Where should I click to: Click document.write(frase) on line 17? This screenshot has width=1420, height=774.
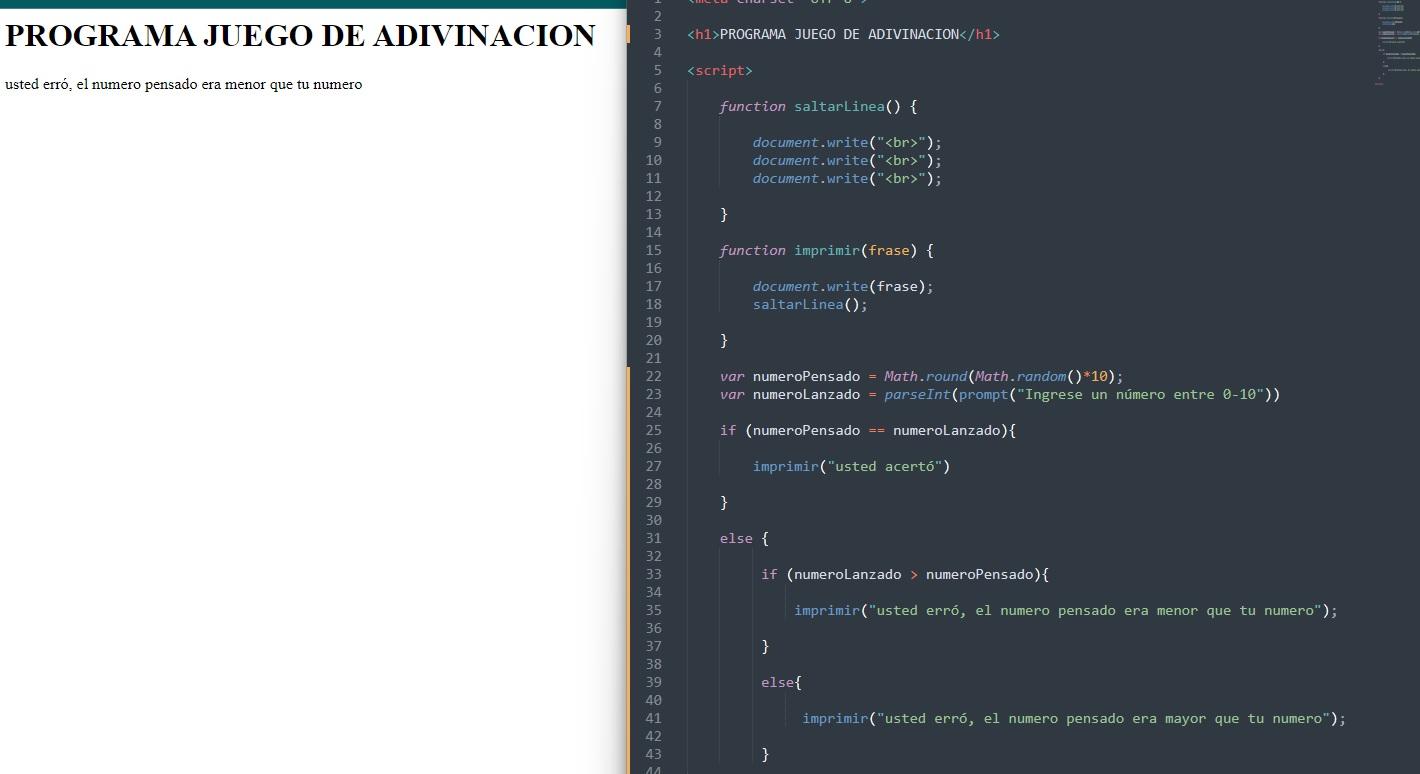843,286
